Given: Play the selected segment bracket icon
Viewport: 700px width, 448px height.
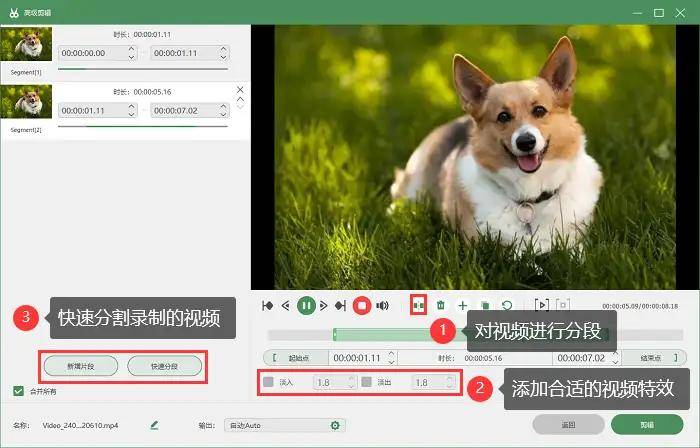Looking at the screenshot, I should [542, 305].
